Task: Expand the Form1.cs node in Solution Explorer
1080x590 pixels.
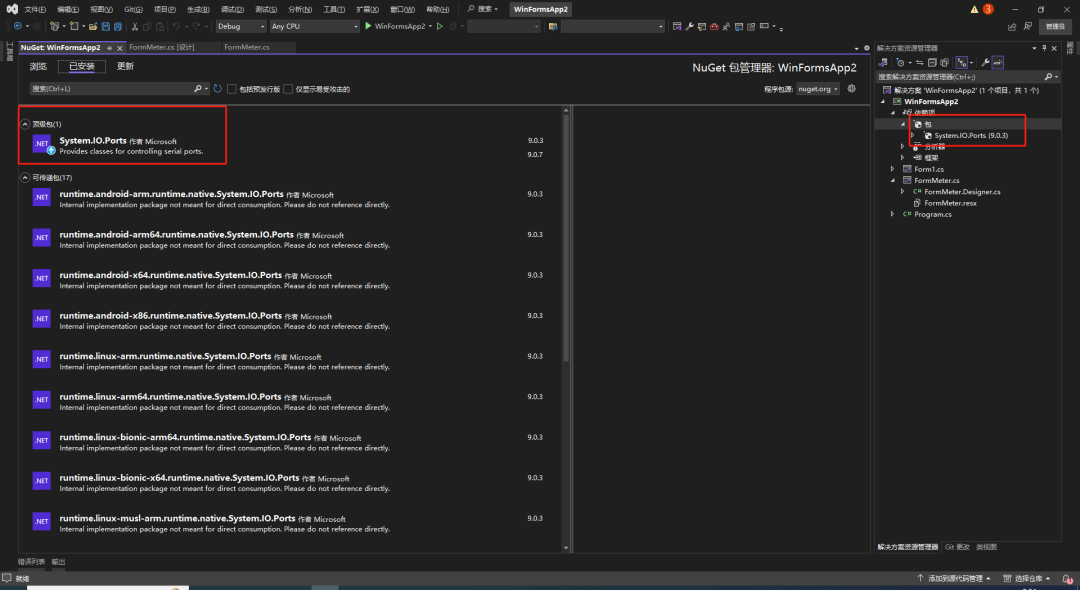Action: 893,169
